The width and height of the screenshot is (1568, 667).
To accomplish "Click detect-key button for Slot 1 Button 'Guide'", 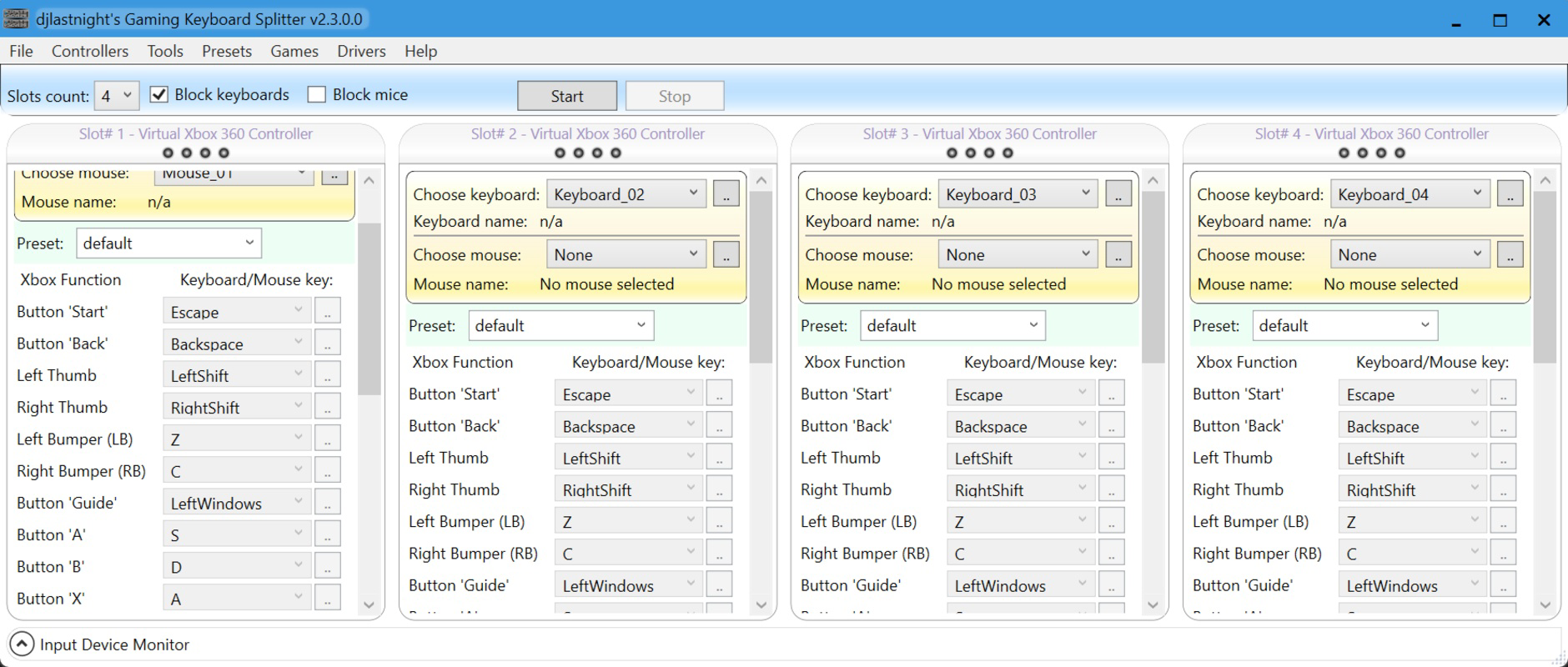I will (327, 503).
